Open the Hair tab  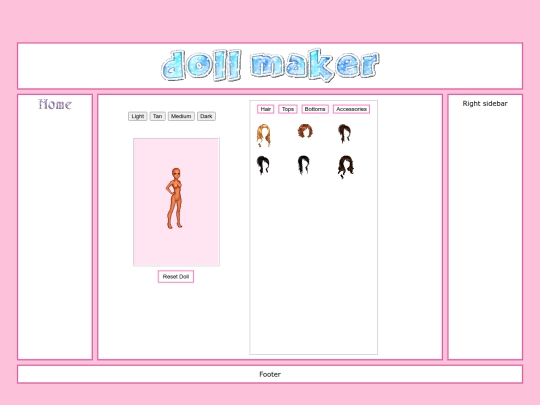(x=266, y=109)
